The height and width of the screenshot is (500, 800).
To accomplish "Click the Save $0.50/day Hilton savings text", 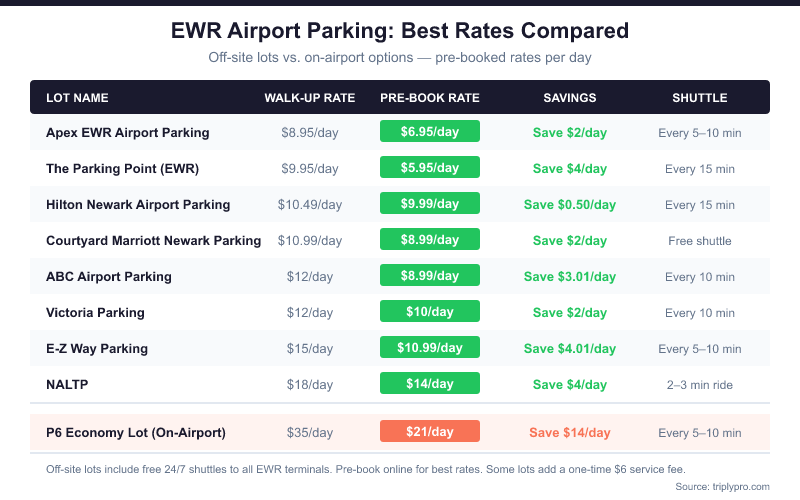I will coord(570,204).
